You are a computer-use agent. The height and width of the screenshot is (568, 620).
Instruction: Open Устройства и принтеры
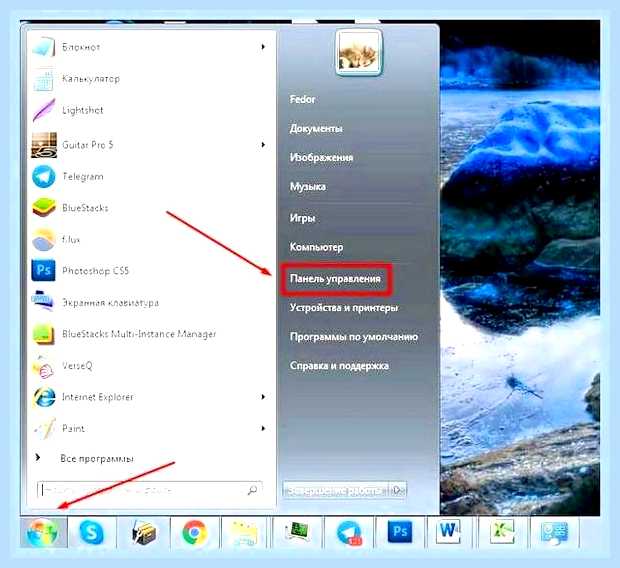tap(344, 308)
